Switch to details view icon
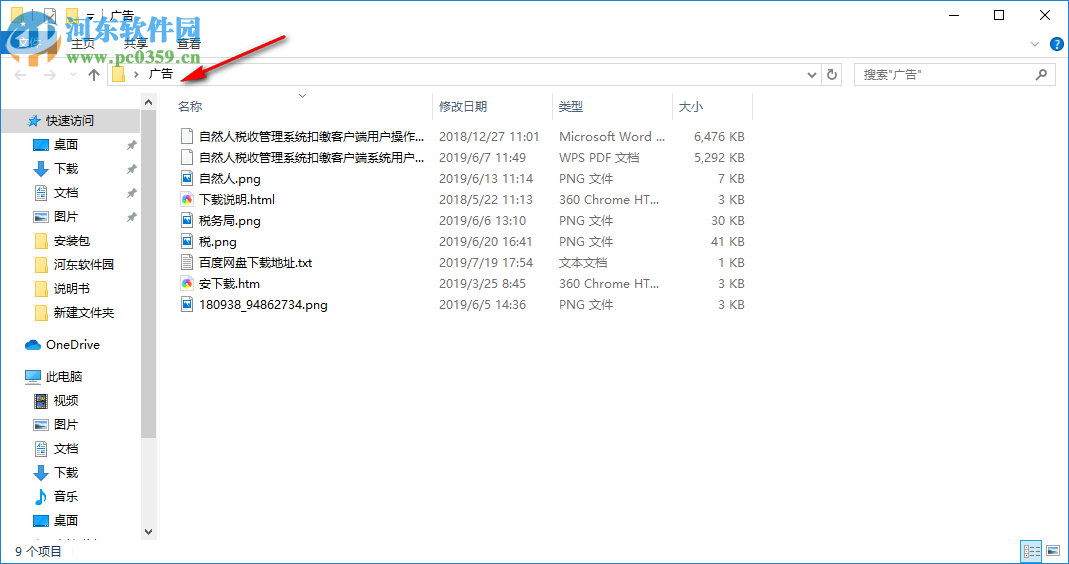Image resolution: width=1069 pixels, height=564 pixels. tap(1031, 551)
